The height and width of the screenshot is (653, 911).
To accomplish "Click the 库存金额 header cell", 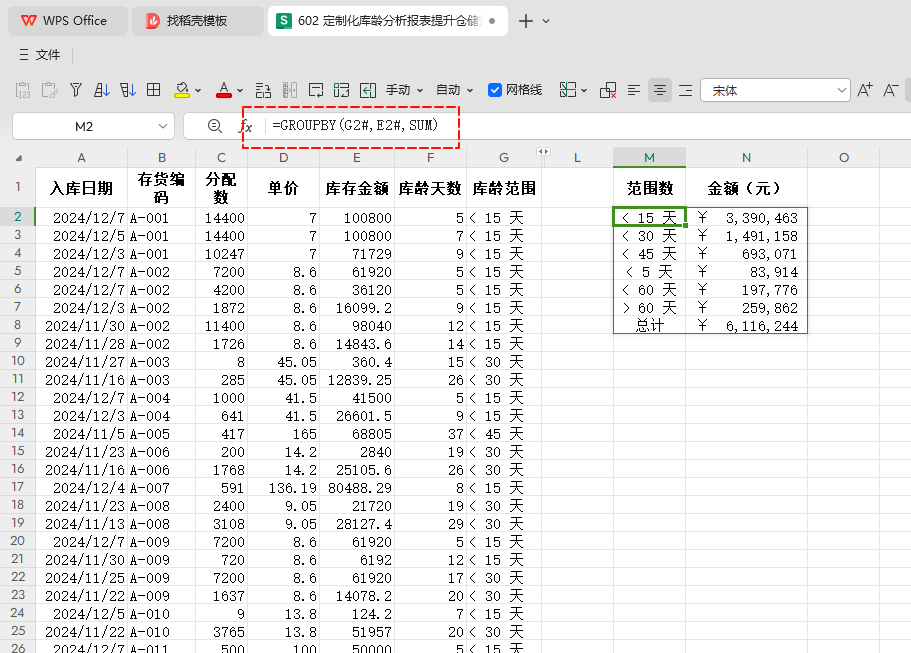I will 357,188.
